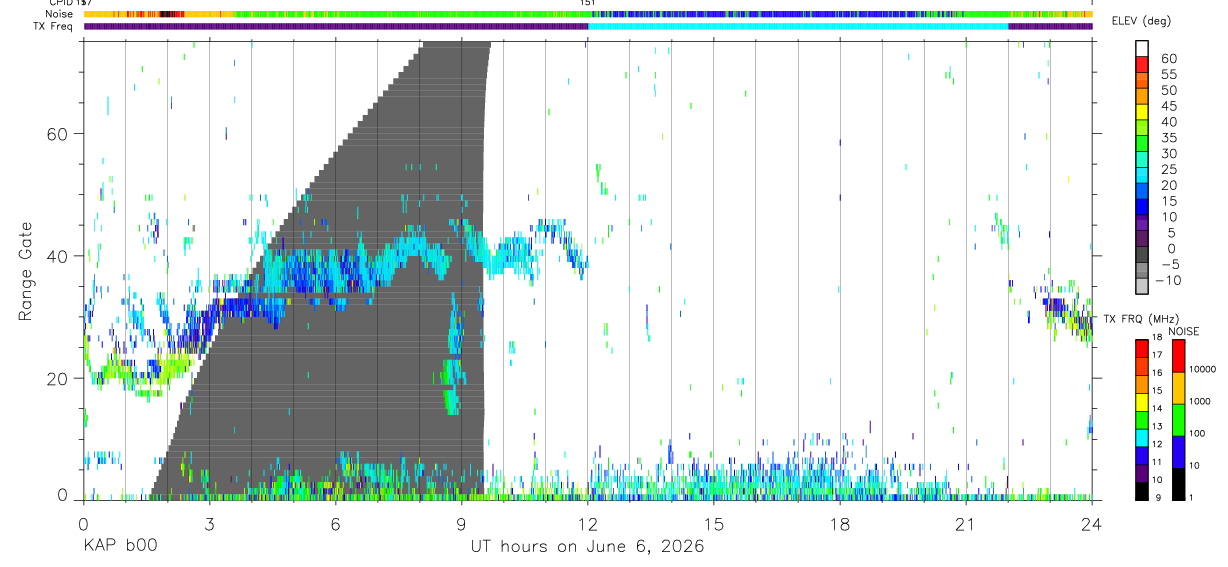Click the blue swatch on the NOISE colorbar
The image size is (1228, 567).
point(1179,452)
